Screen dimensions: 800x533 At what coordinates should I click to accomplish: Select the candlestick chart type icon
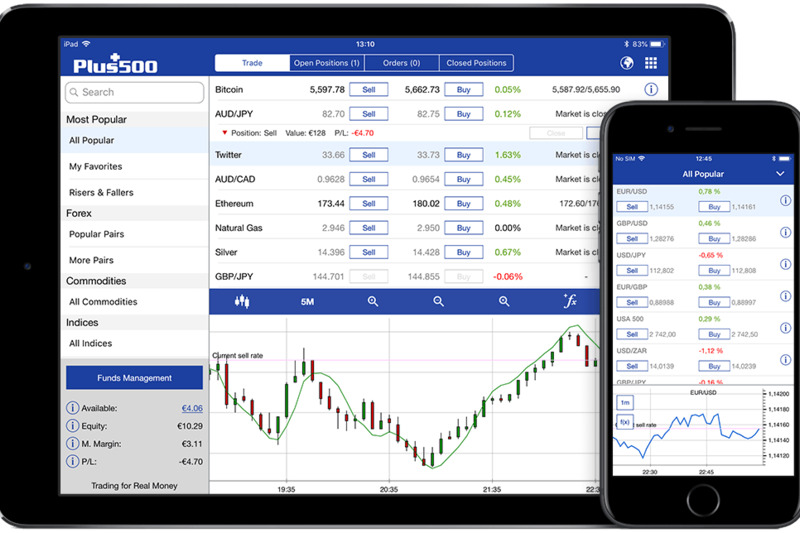[x=241, y=301]
